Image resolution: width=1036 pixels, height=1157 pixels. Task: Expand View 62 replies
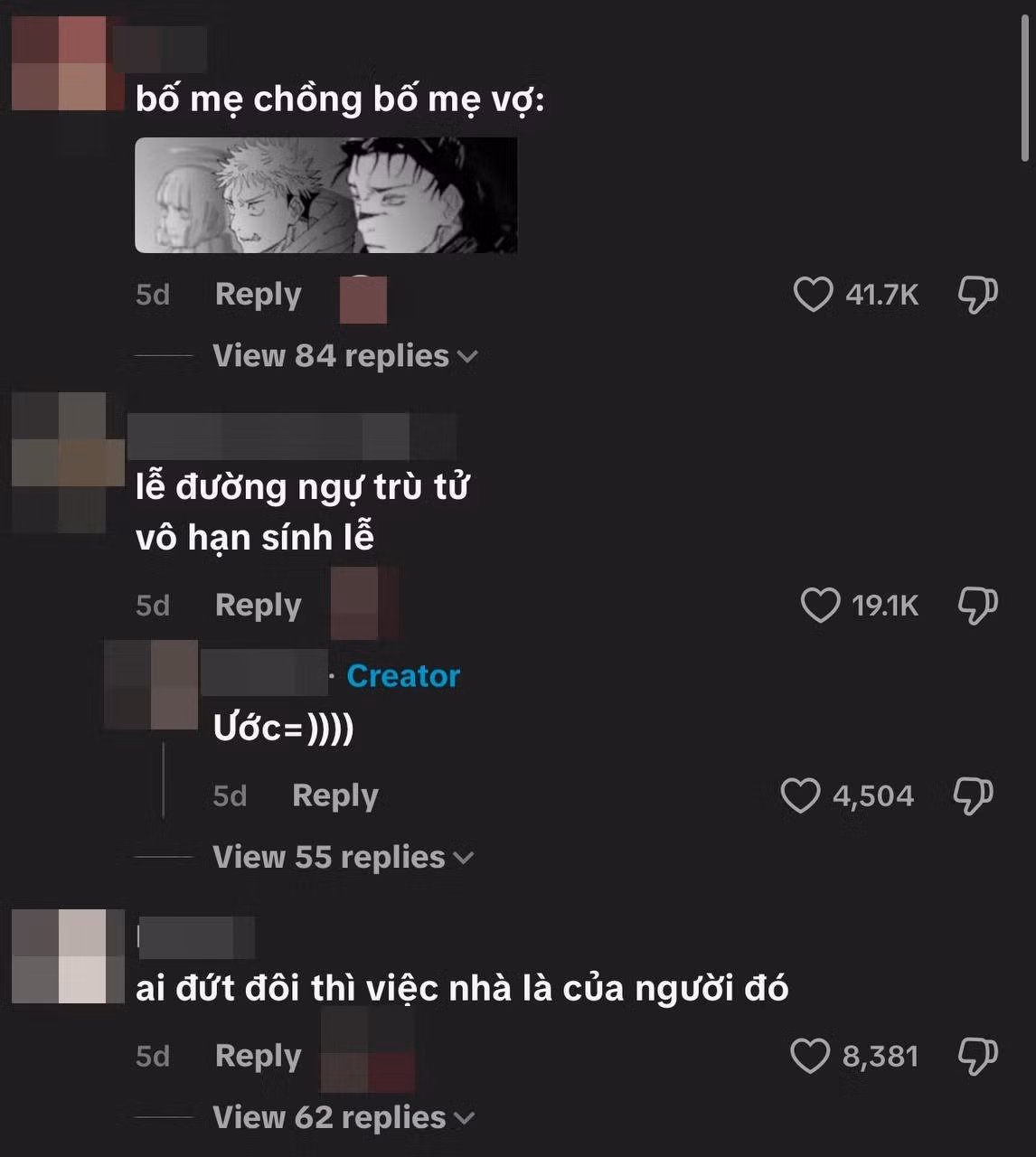[x=344, y=1117]
